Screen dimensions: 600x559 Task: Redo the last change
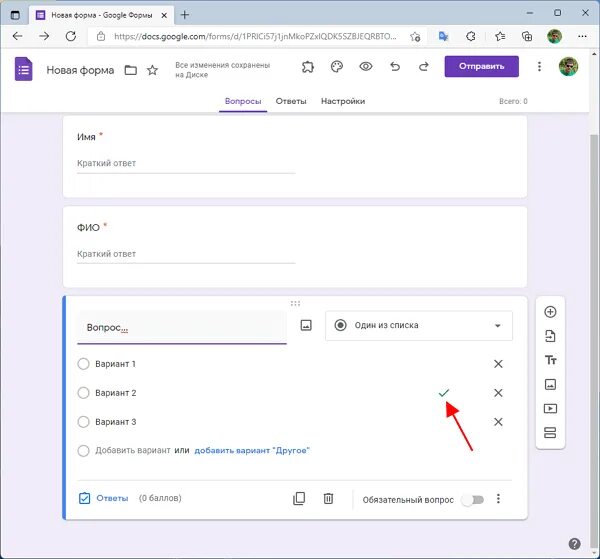tap(424, 67)
